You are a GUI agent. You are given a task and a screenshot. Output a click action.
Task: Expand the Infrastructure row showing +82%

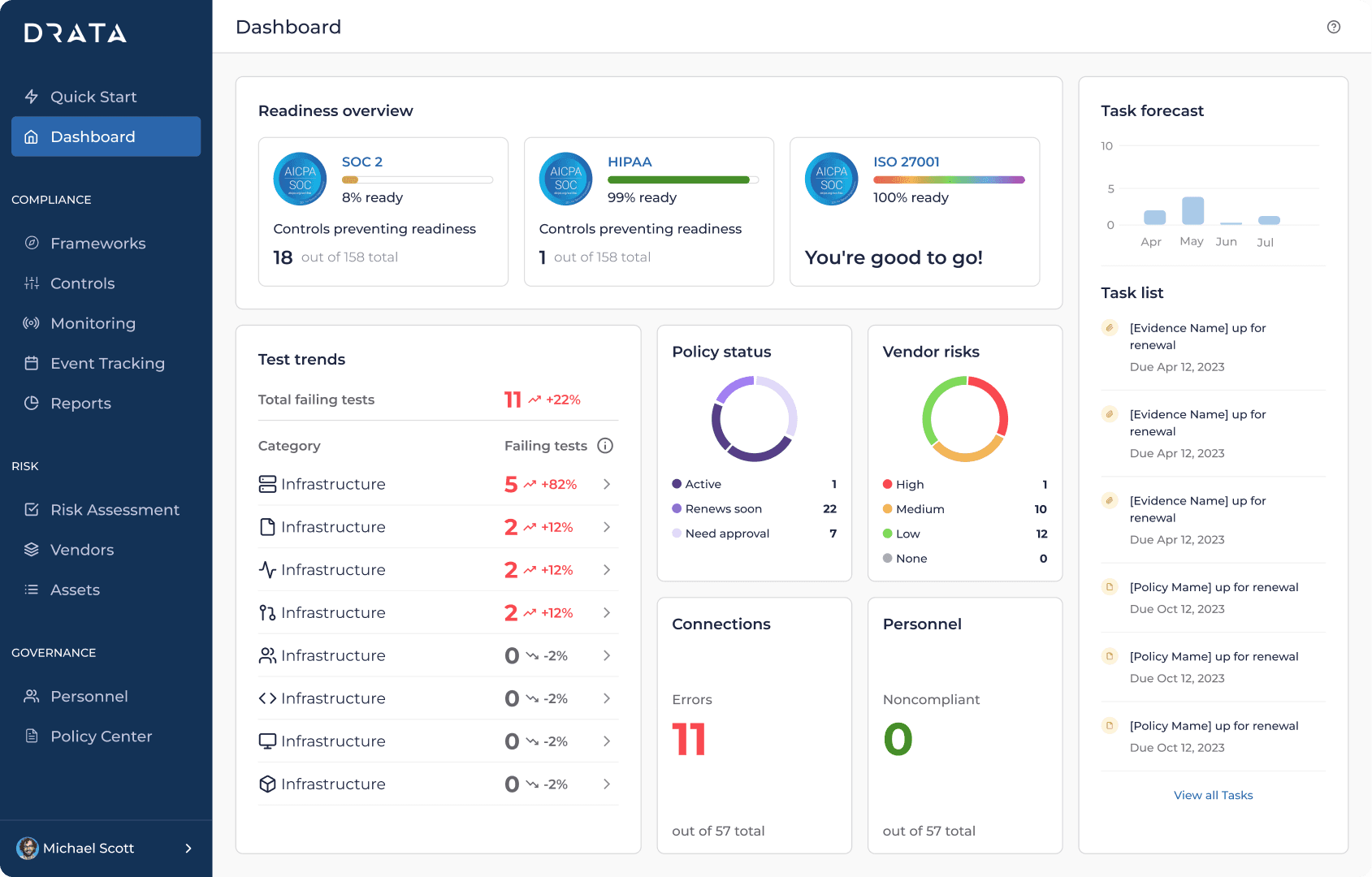pyautogui.click(x=607, y=484)
